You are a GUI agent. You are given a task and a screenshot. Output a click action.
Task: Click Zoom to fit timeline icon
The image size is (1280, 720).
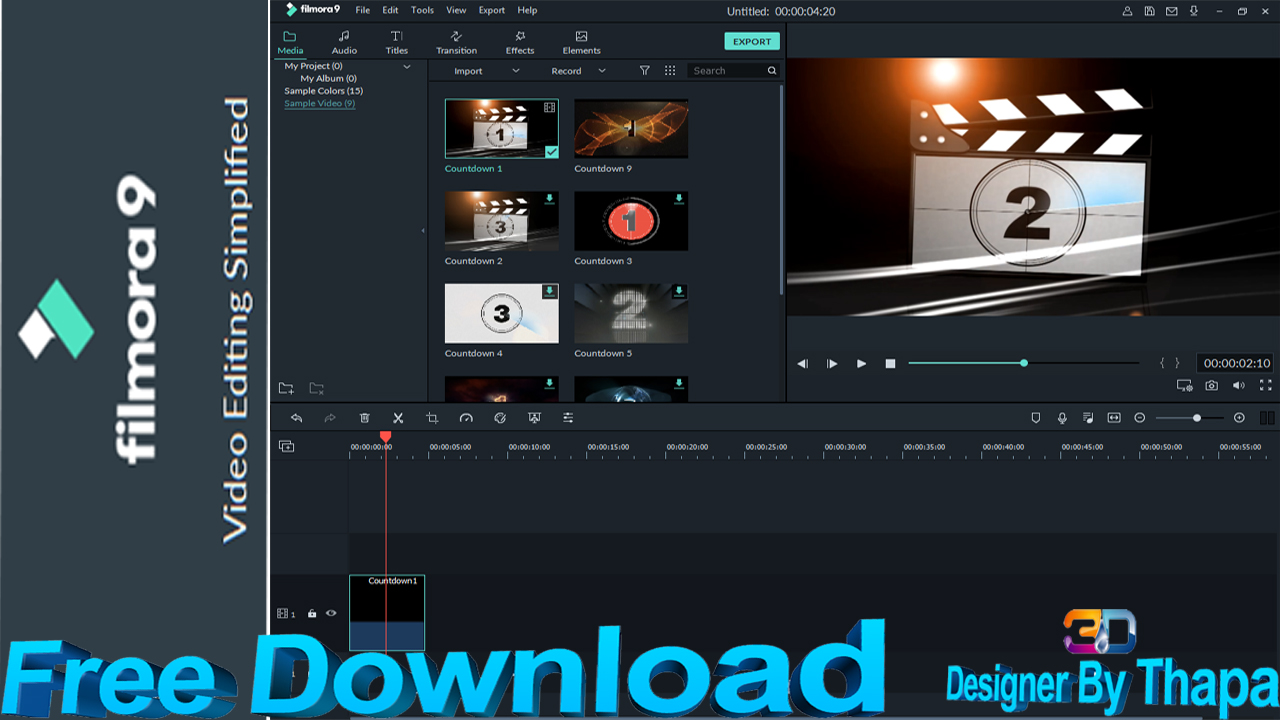click(x=1114, y=418)
